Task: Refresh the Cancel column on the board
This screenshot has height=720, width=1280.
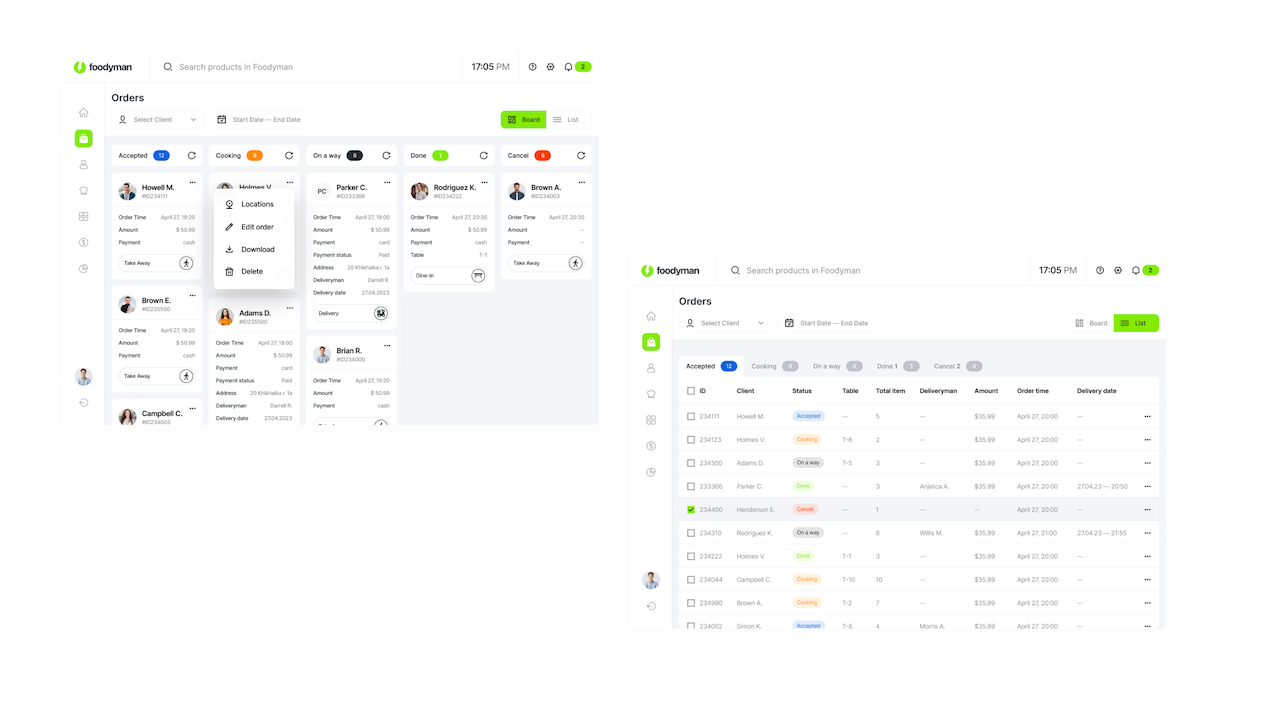Action: click(x=581, y=156)
